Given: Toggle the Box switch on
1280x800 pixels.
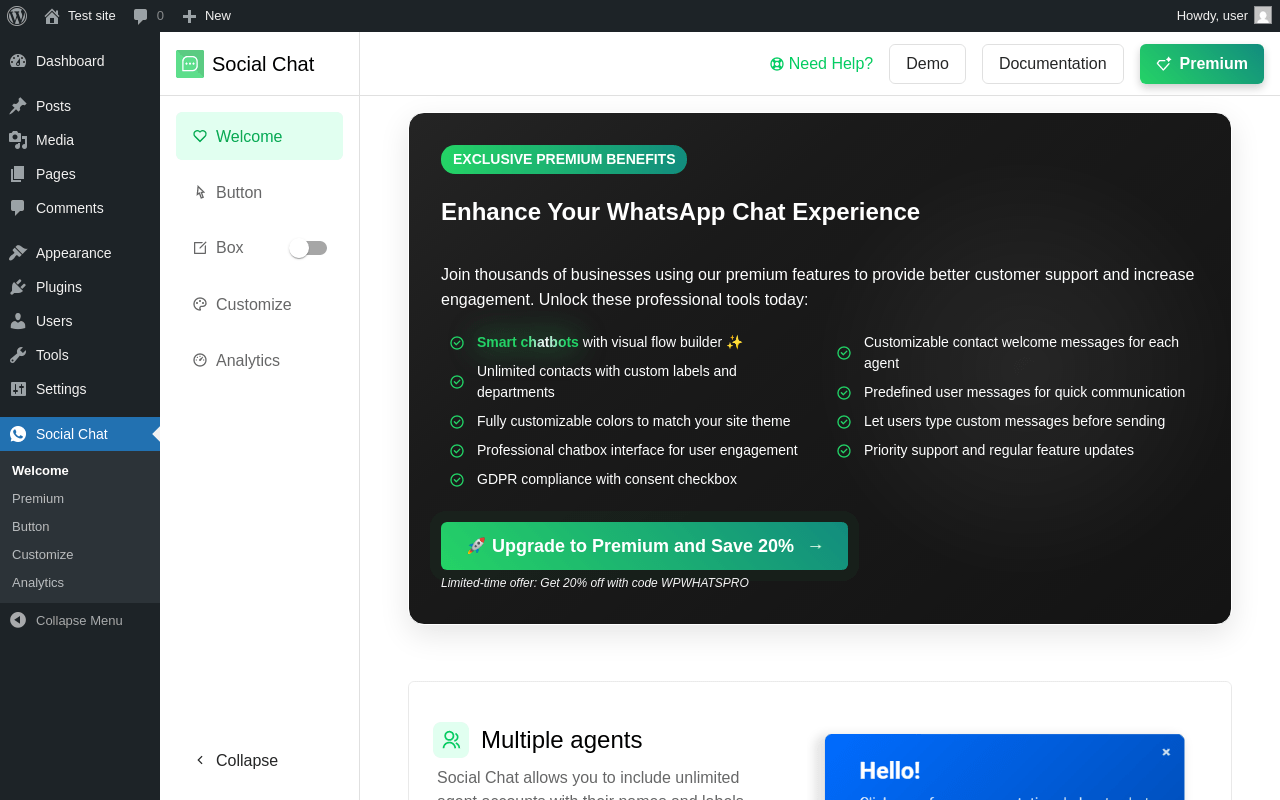Looking at the screenshot, I should (308, 248).
